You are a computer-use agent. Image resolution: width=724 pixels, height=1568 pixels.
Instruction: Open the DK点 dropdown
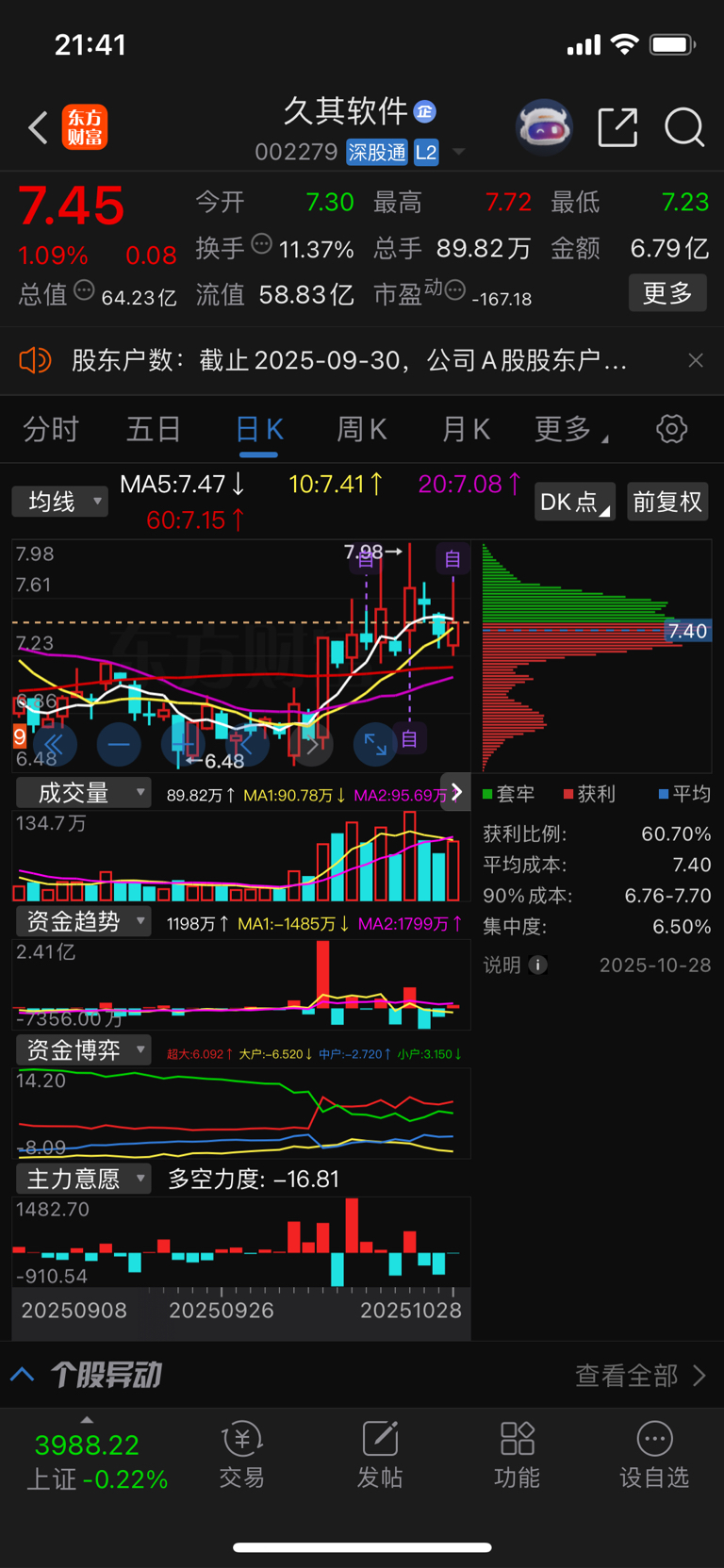tap(574, 502)
